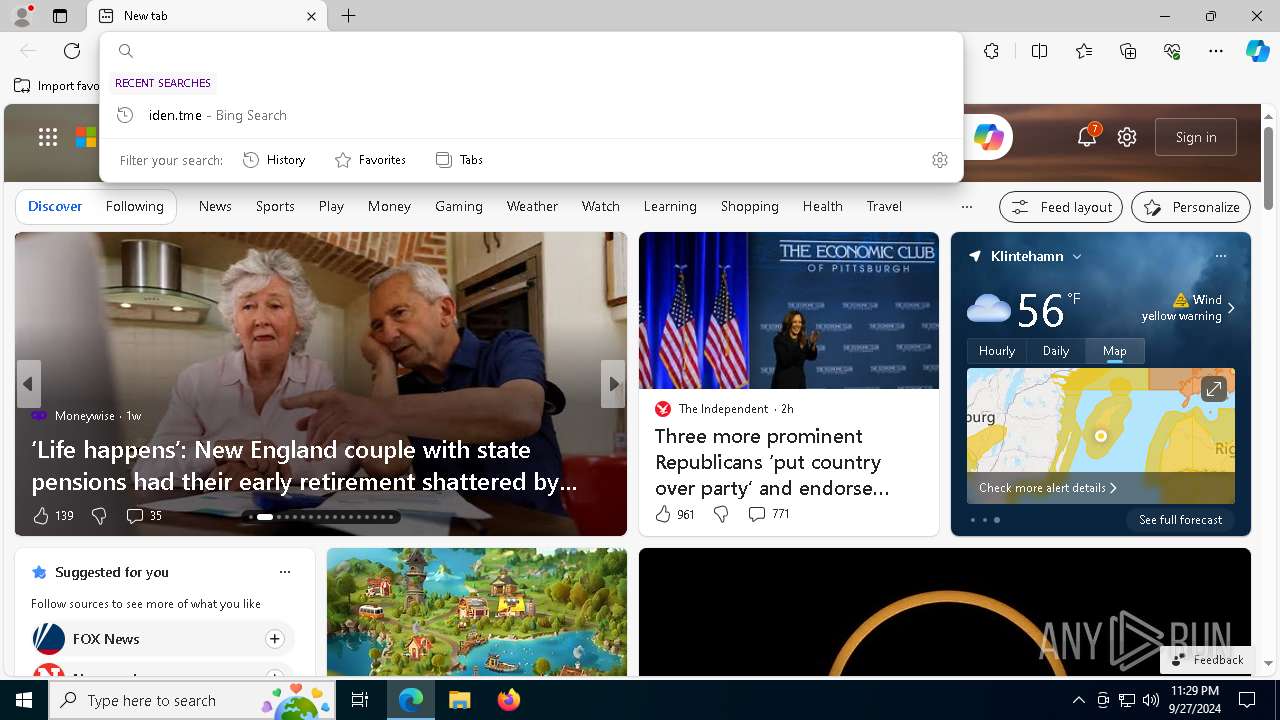Open Suggested for you more options
1280x720 pixels.
coord(285,572)
